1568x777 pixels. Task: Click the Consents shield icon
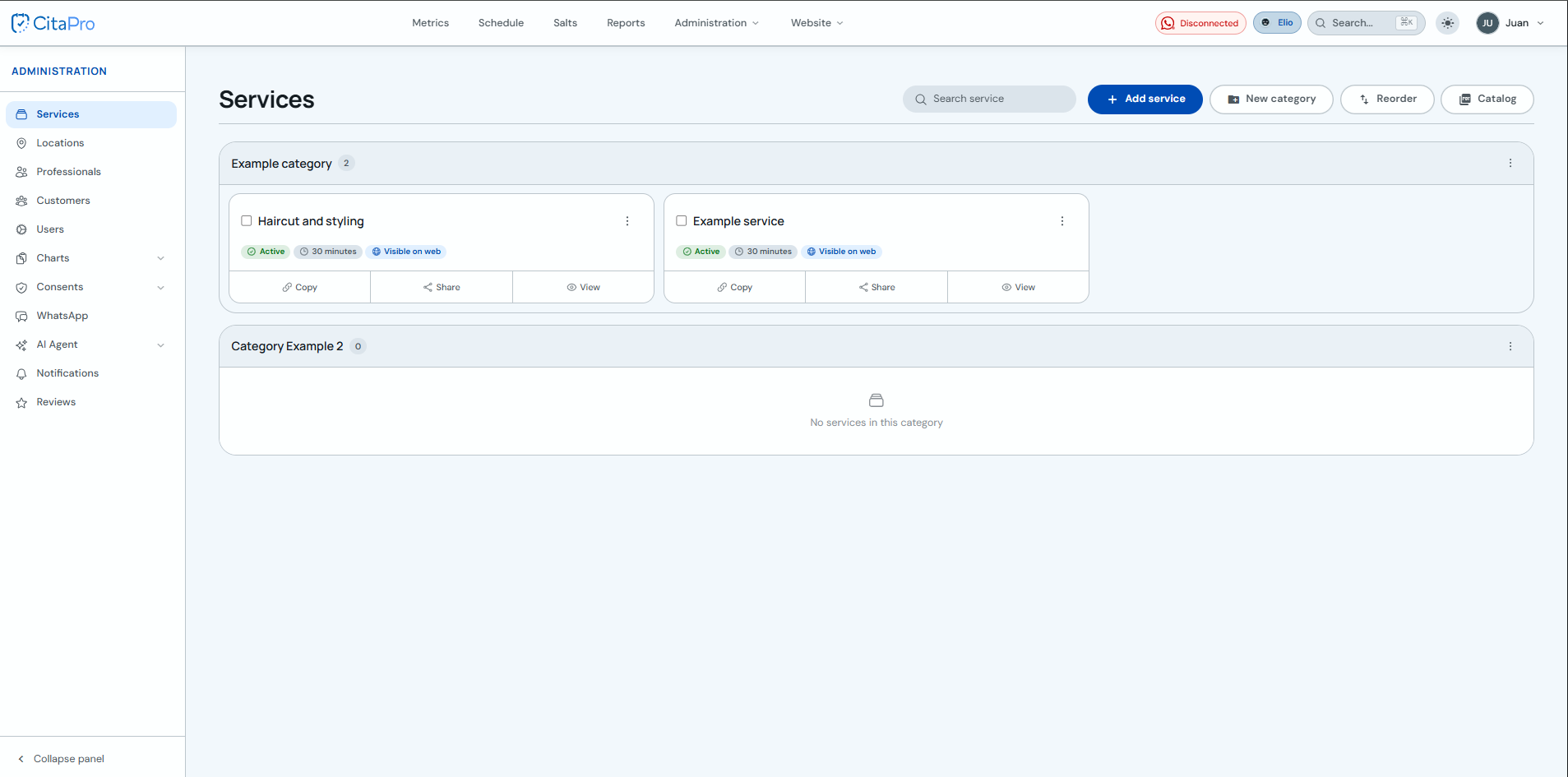tap(21, 287)
